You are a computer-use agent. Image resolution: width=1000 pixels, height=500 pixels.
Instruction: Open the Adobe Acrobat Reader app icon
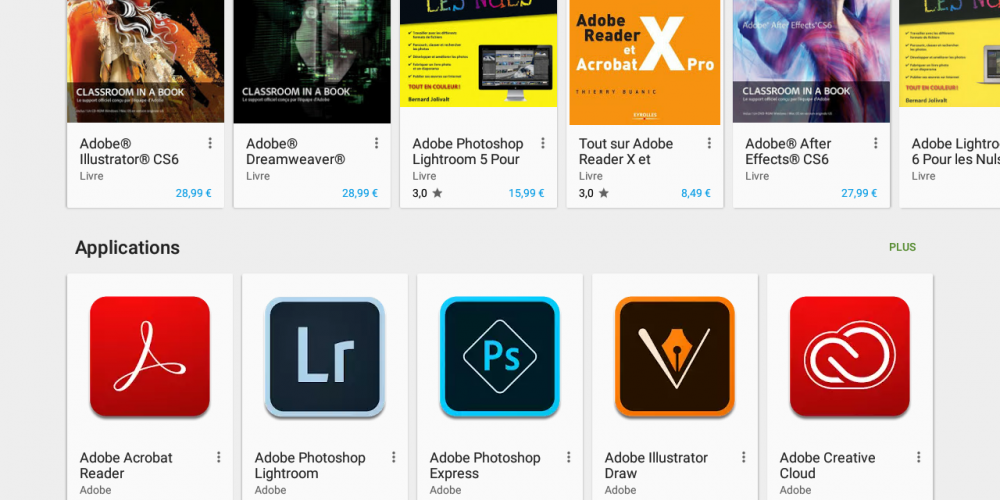[x=150, y=357]
